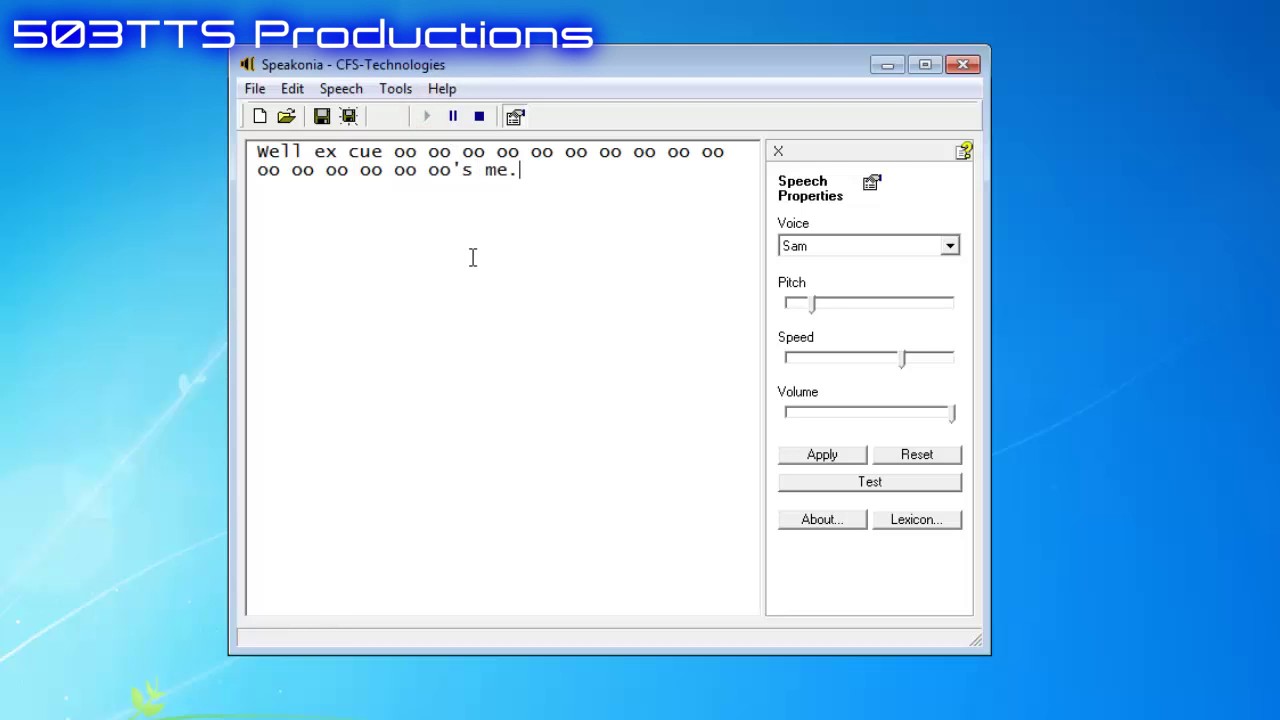Open the File menu
The height and width of the screenshot is (720, 1280).
pyautogui.click(x=255, y=88)
